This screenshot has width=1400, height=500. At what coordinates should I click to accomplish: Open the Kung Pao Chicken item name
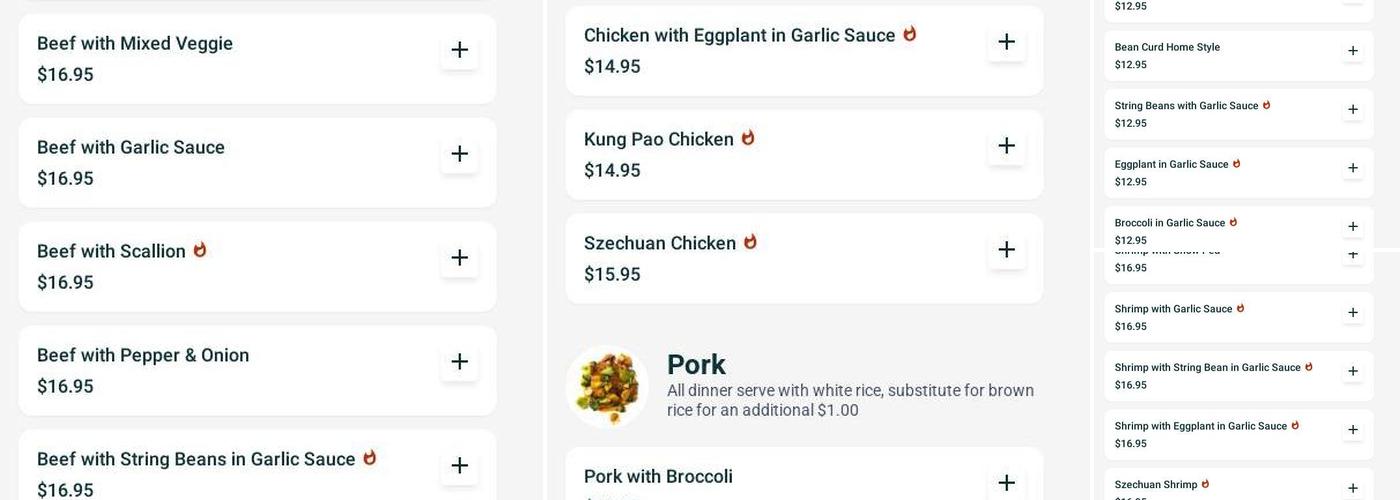[x=659, y=140]
